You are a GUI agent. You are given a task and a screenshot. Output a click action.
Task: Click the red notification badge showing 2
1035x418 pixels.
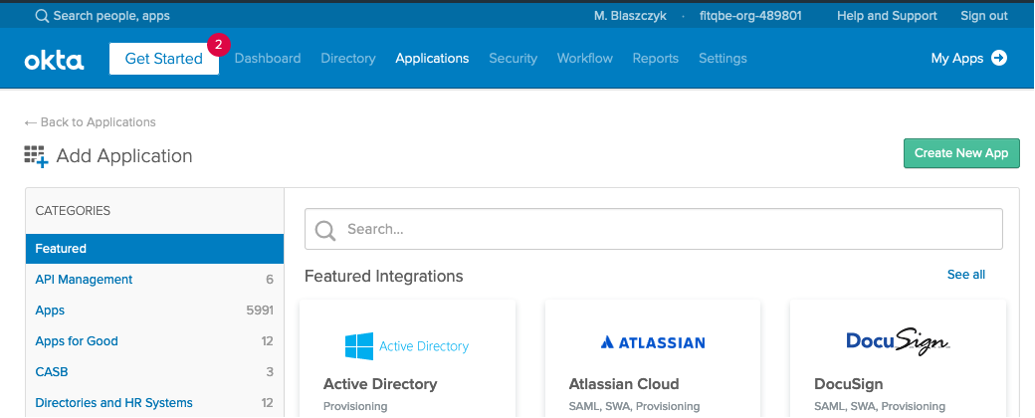[x=218, y=45]
